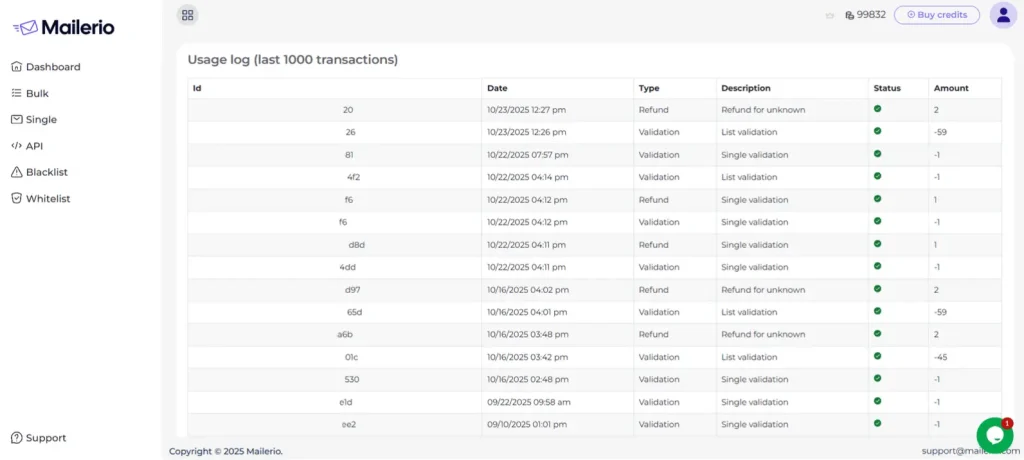
Task: Click the shield icon beside Whitelist
Action: (17, 199)
